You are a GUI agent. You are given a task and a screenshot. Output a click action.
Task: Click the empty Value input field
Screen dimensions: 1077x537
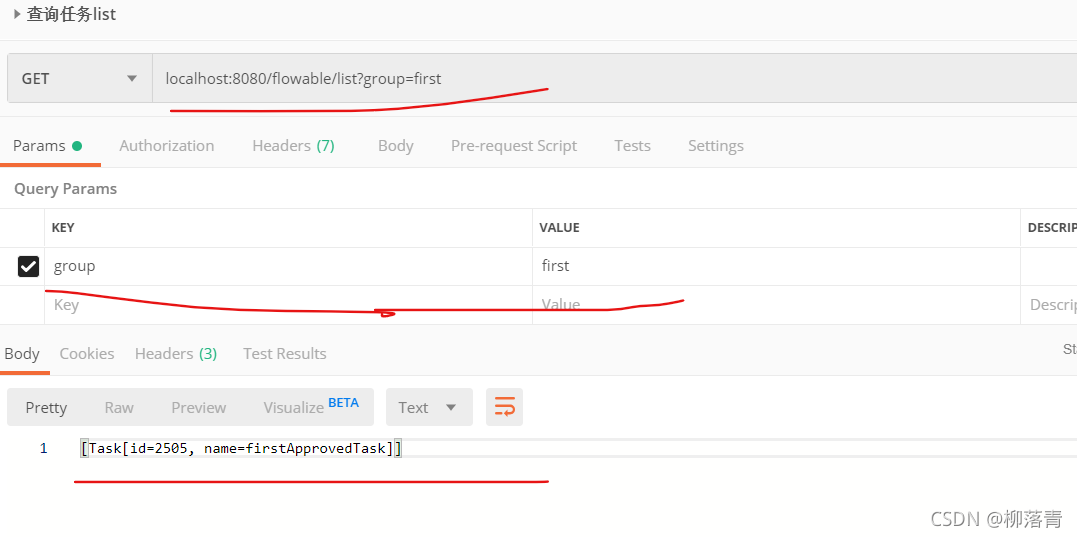click(x=776, y=305)
